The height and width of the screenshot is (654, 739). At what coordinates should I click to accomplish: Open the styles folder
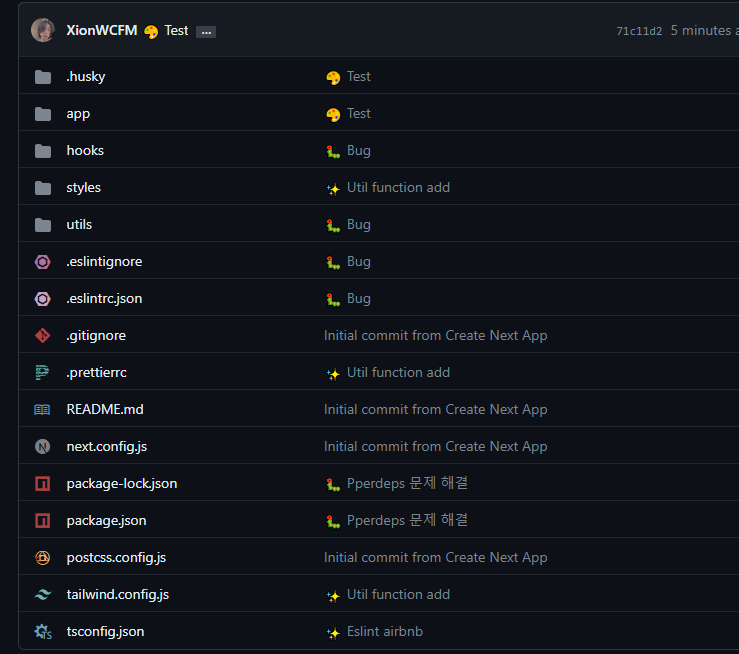[x=83, y=188]
